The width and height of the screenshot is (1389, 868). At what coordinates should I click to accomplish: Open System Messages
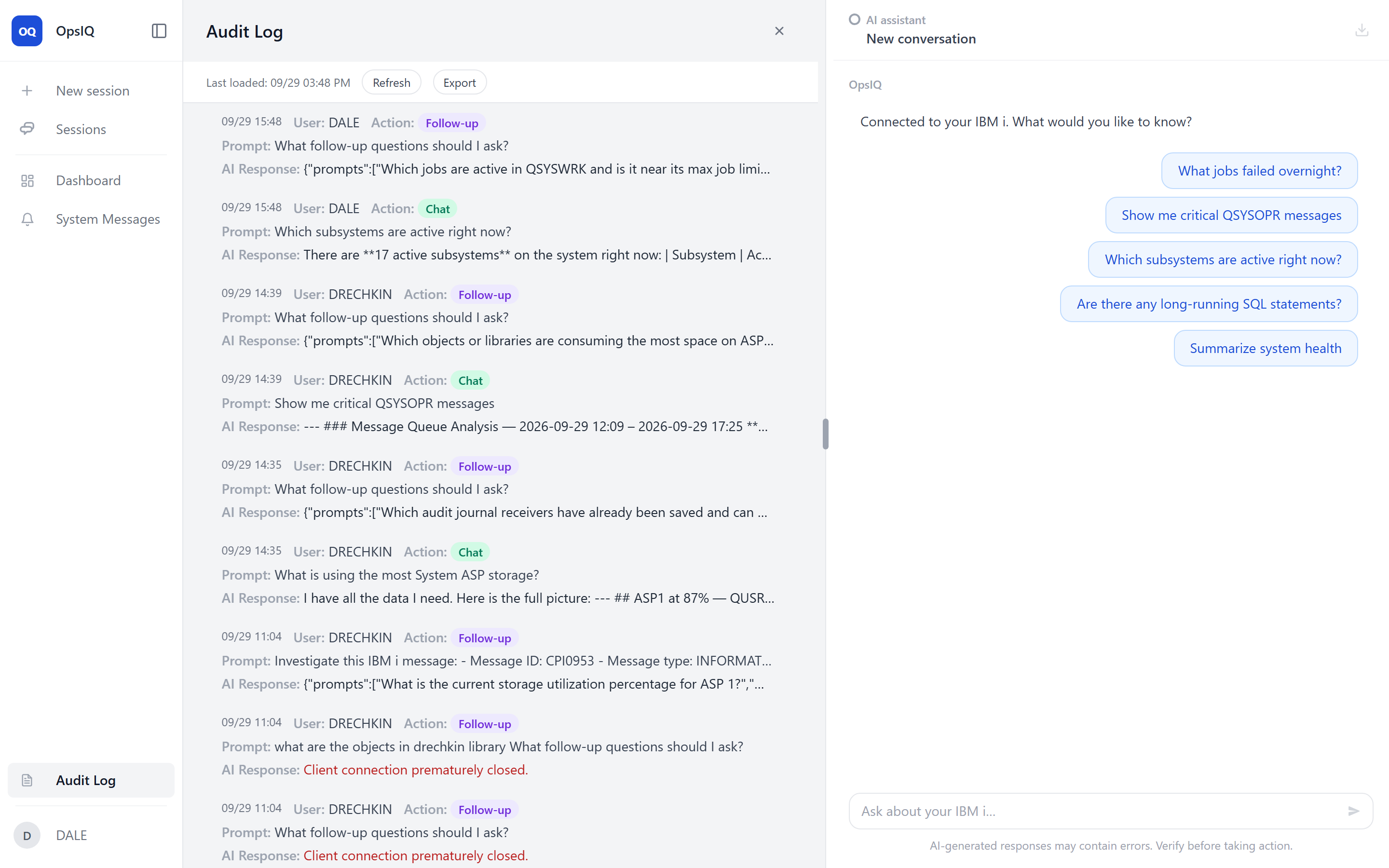[91, 219]
